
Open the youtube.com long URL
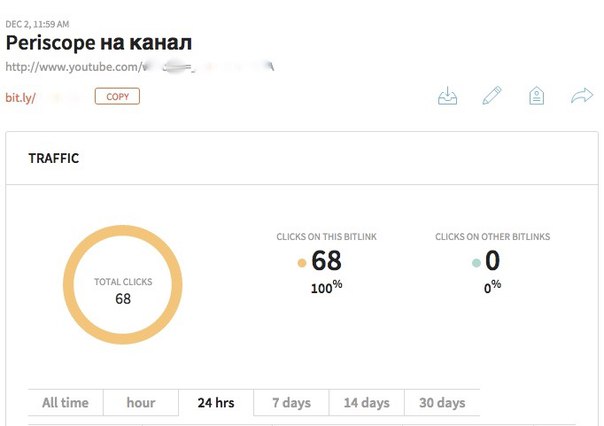click(139, 67)
